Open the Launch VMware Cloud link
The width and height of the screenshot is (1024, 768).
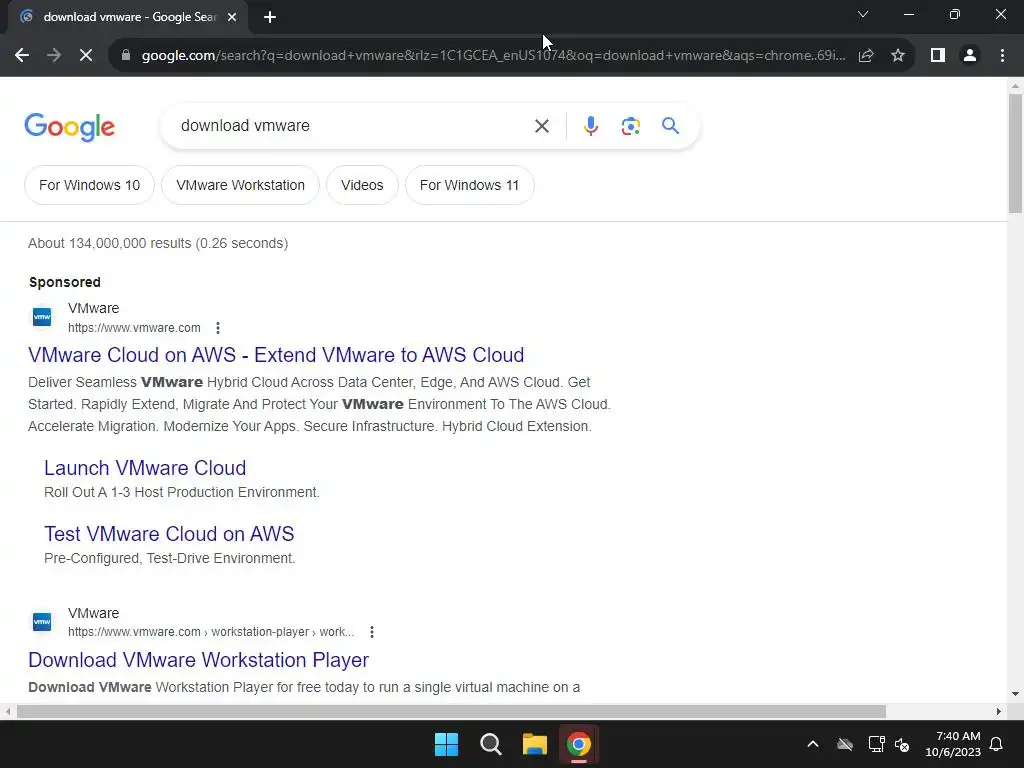[x=145, y=468]
